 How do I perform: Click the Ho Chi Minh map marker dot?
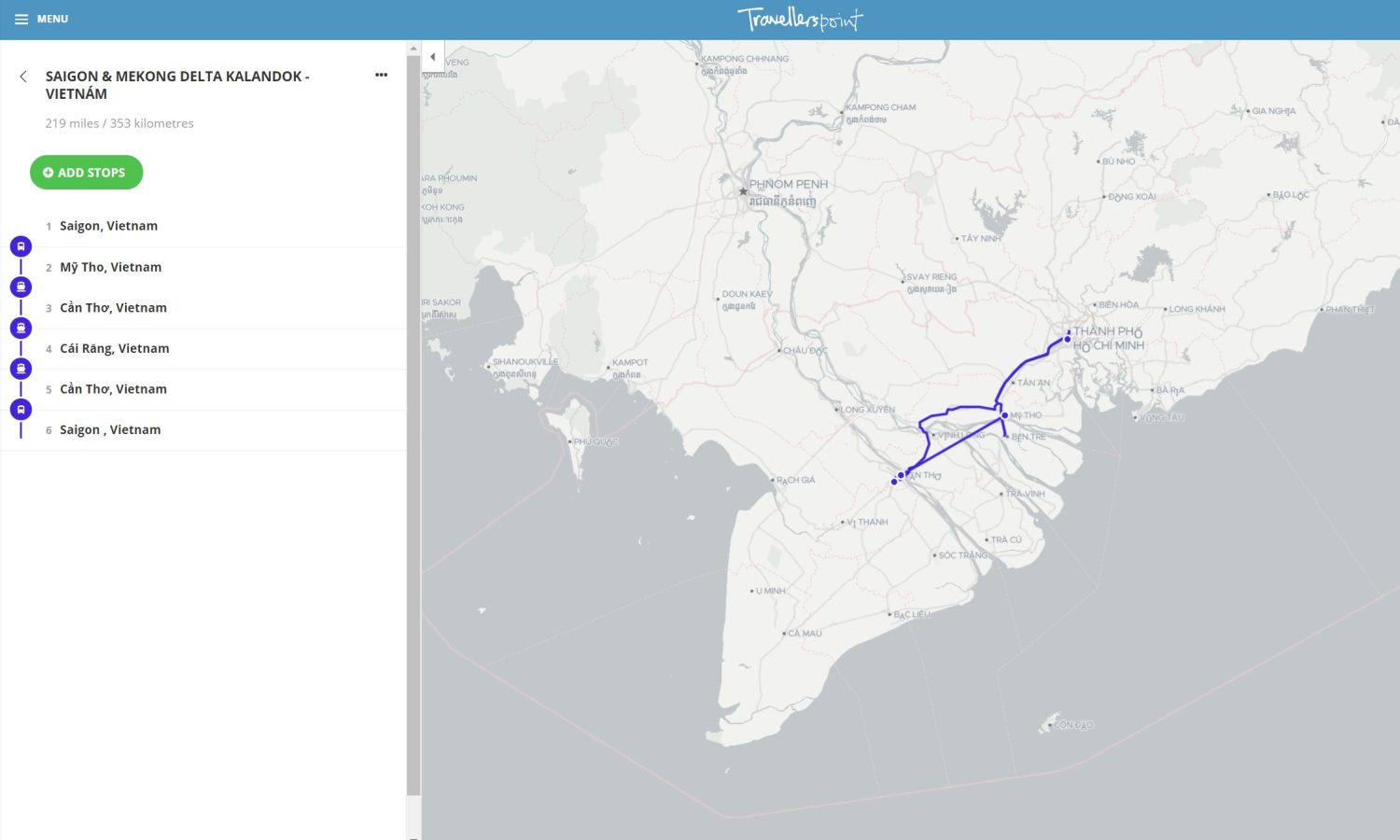pos(1068,339)
